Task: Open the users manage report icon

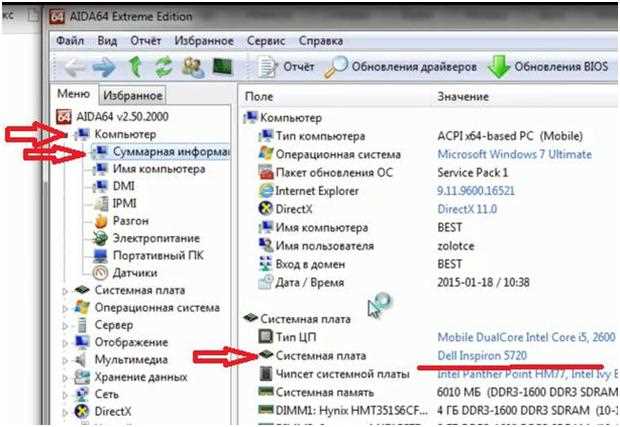Action: pos(193,67)
